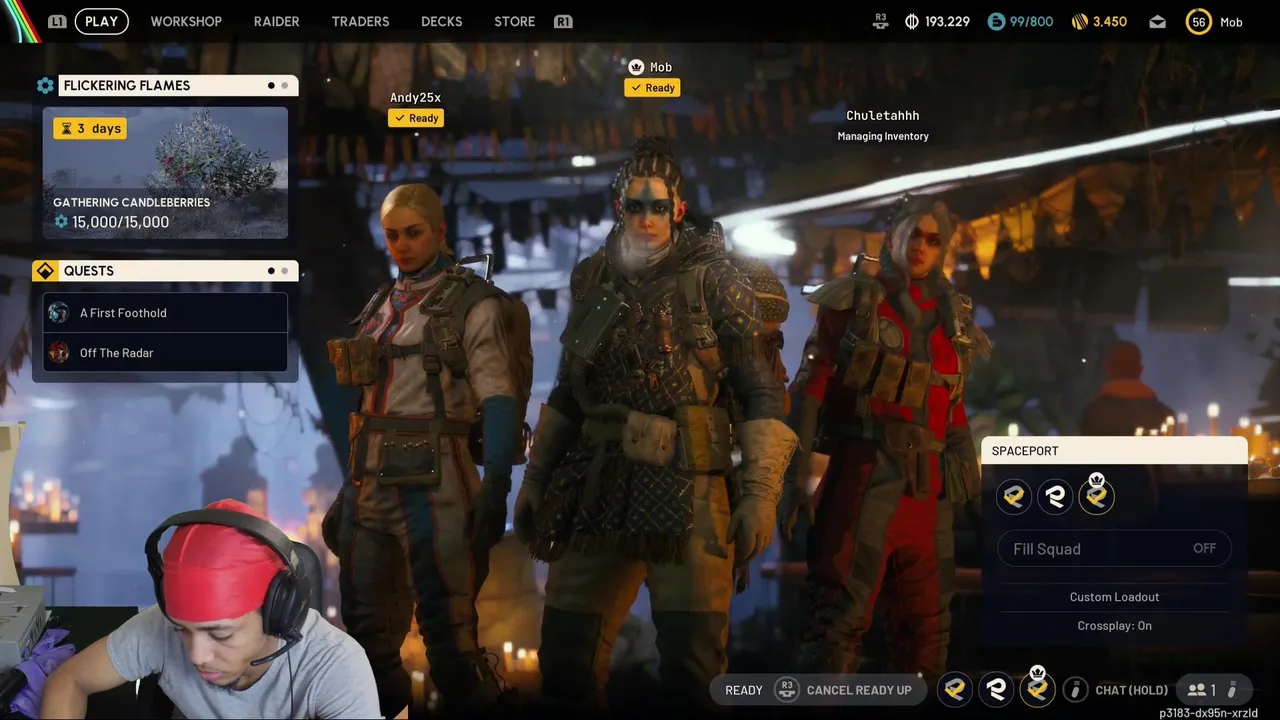1280x720 pixels.
Task: Click R3 icon beside Cancel Ready Up
Action: click(787, 690)
